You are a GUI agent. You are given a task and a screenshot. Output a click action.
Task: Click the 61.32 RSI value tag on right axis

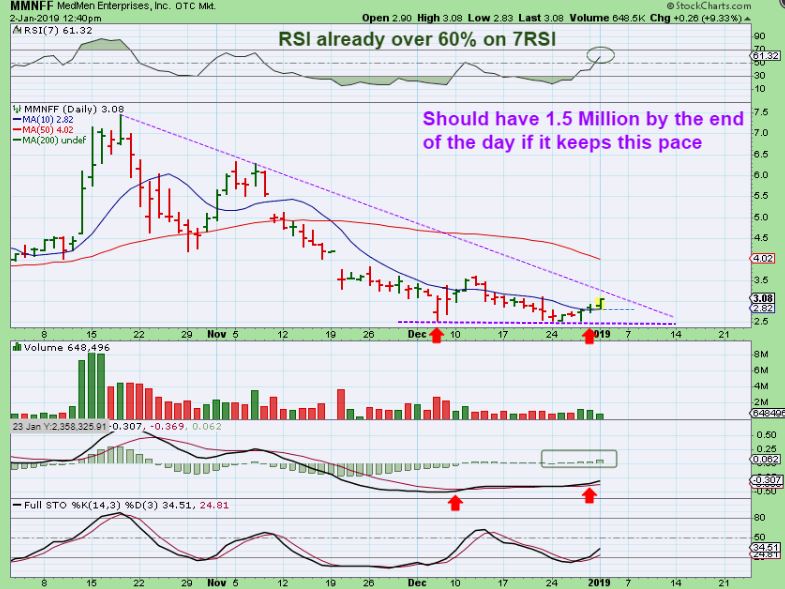click(766, 56)
